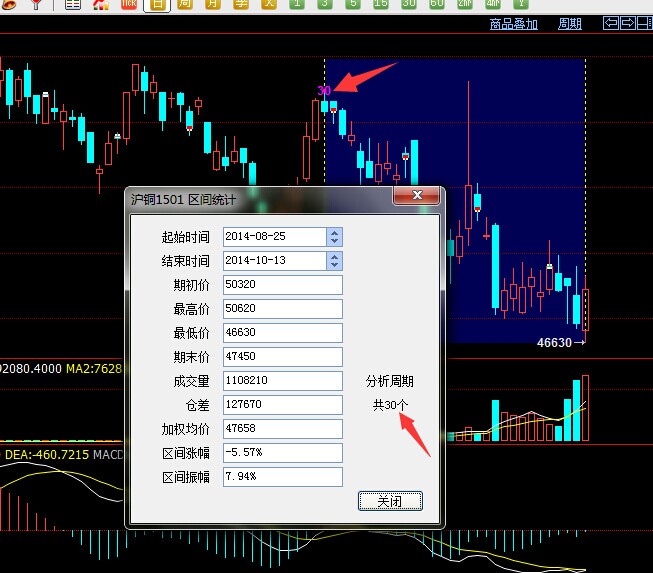Click the left arrow chart navigation button
This screenshot has width=653, height=573.
coord(611,23)
